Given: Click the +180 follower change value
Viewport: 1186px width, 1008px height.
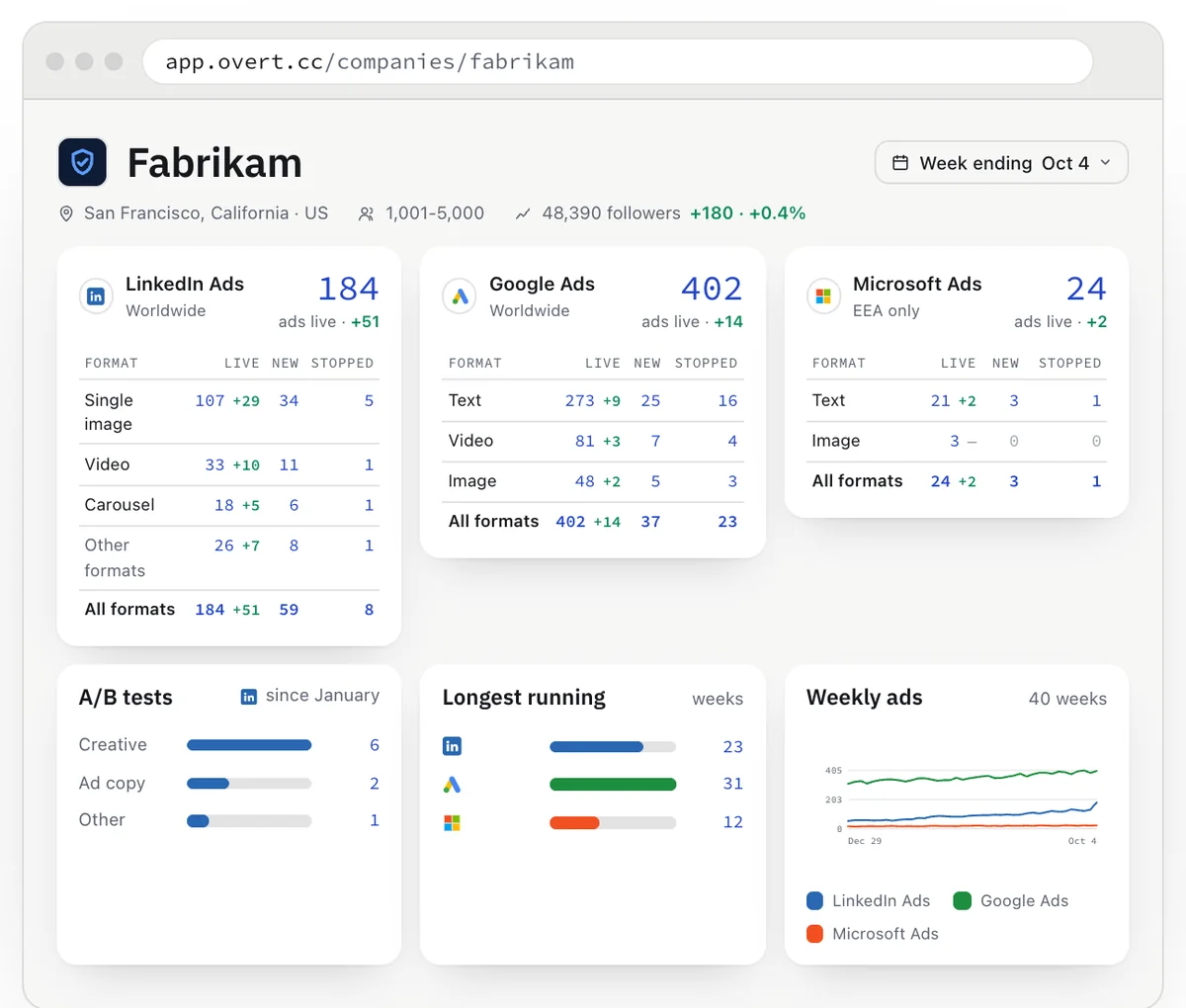Looking at the screenshot, I should coord(712,213).
